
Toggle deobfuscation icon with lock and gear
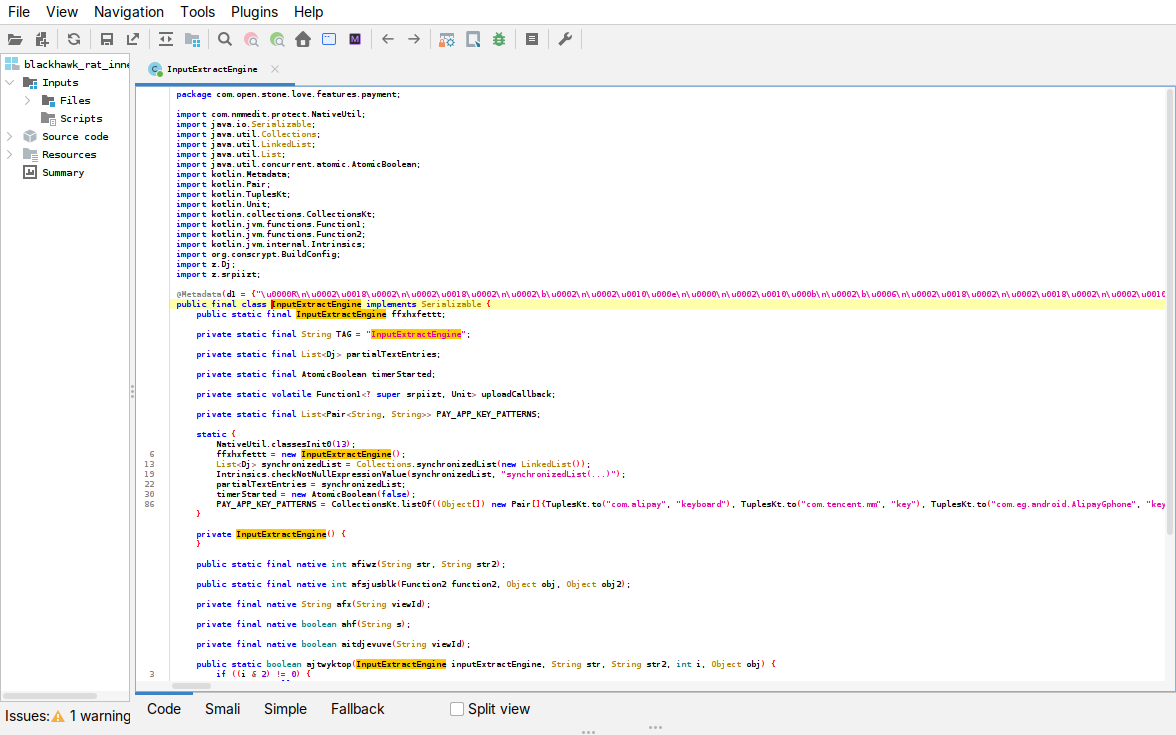pyautogui.click(x=447, y=40)
